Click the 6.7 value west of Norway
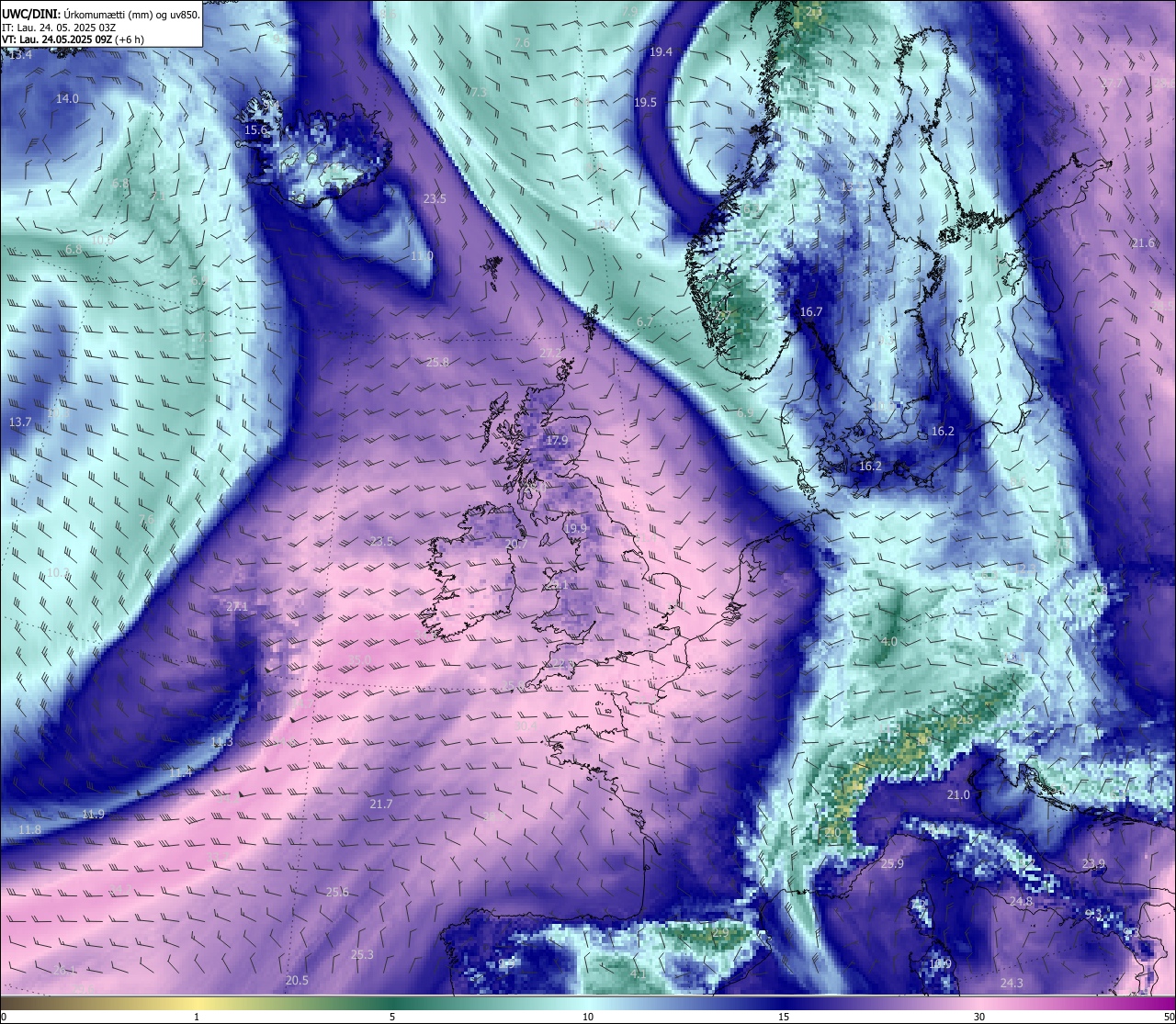The height and width of the screenshot is (1024, 1176). click(645, 322)
